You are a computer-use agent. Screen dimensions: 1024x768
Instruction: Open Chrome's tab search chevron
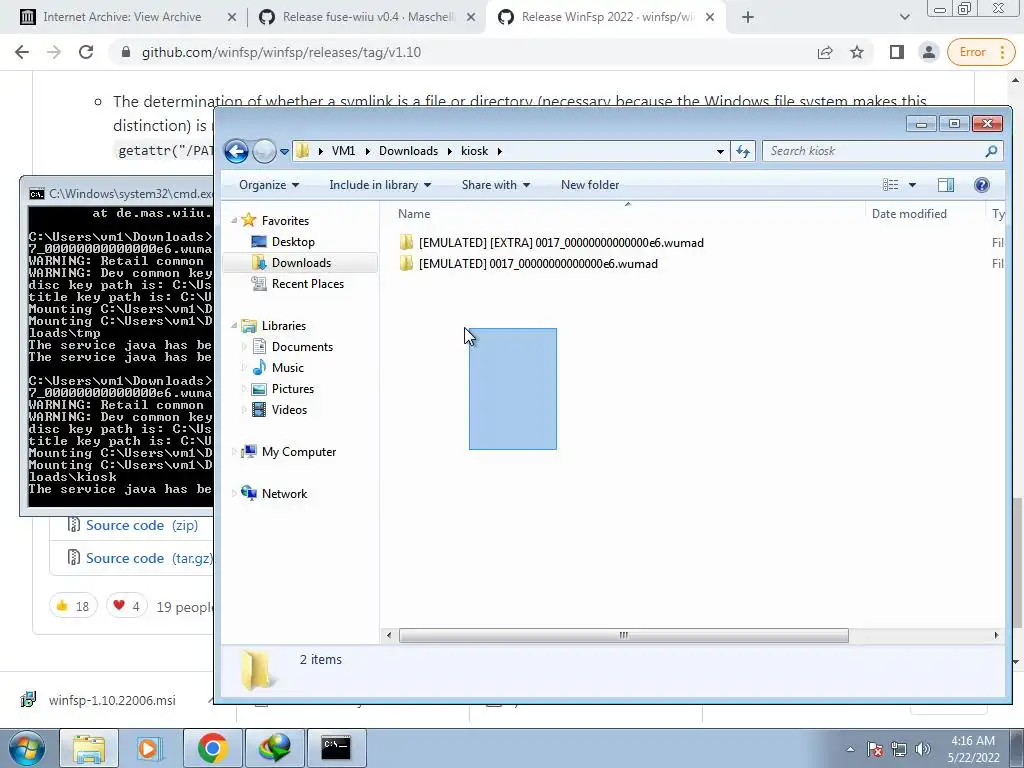[904, 18]
